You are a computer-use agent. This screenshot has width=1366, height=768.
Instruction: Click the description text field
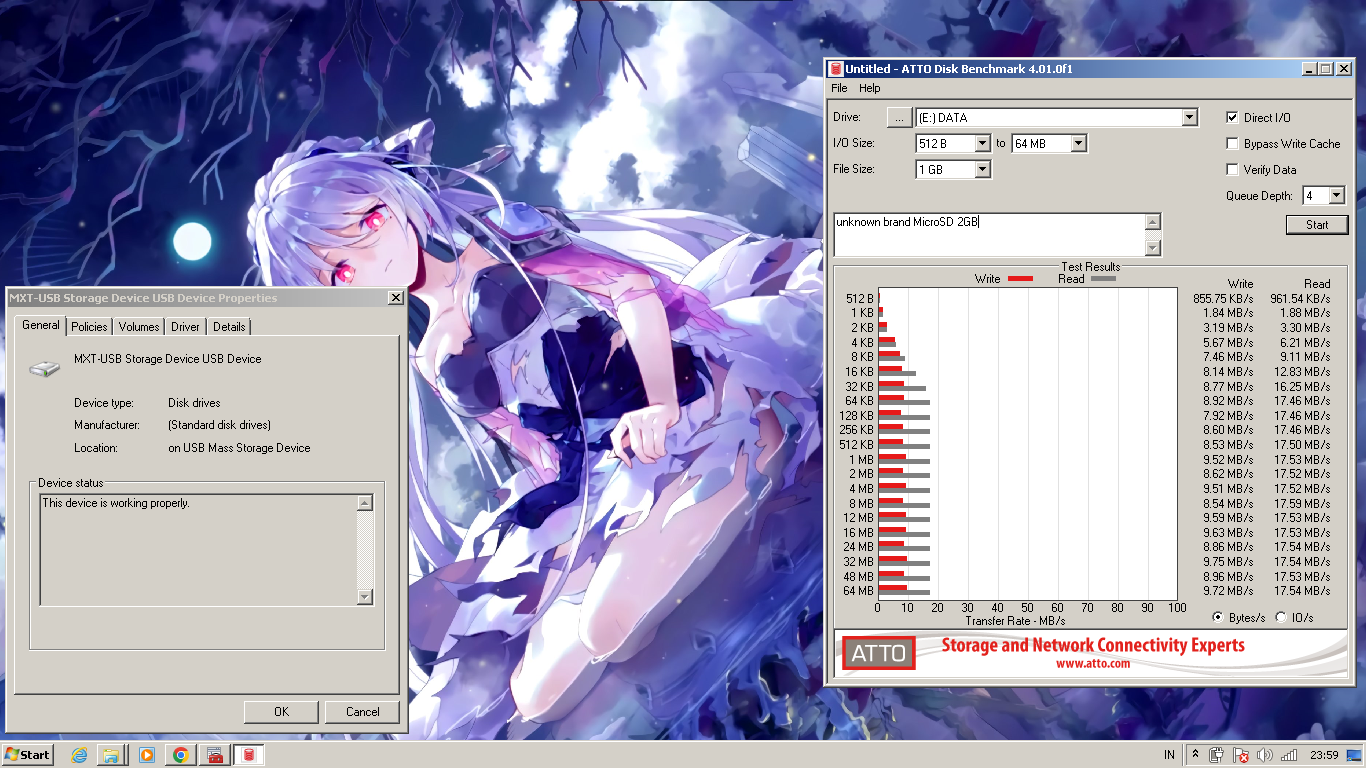[x=989, y=235]
